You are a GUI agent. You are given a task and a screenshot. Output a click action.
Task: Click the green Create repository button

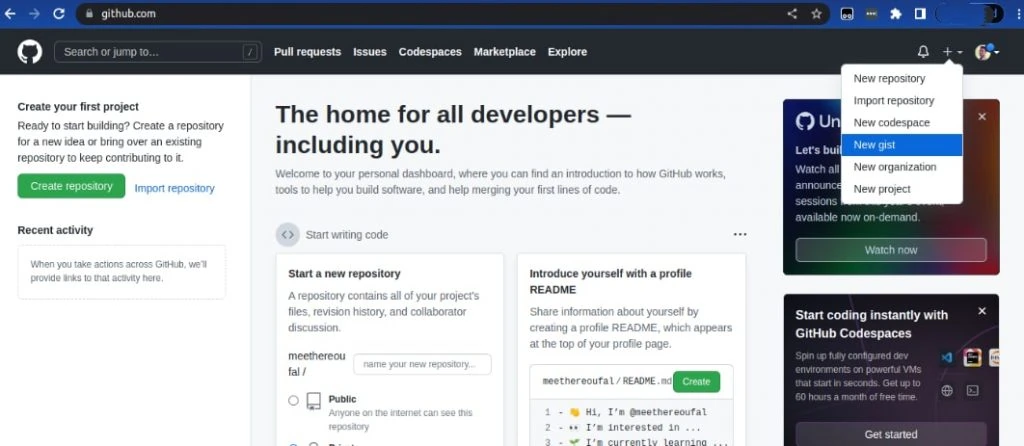(x=71, y=186)
